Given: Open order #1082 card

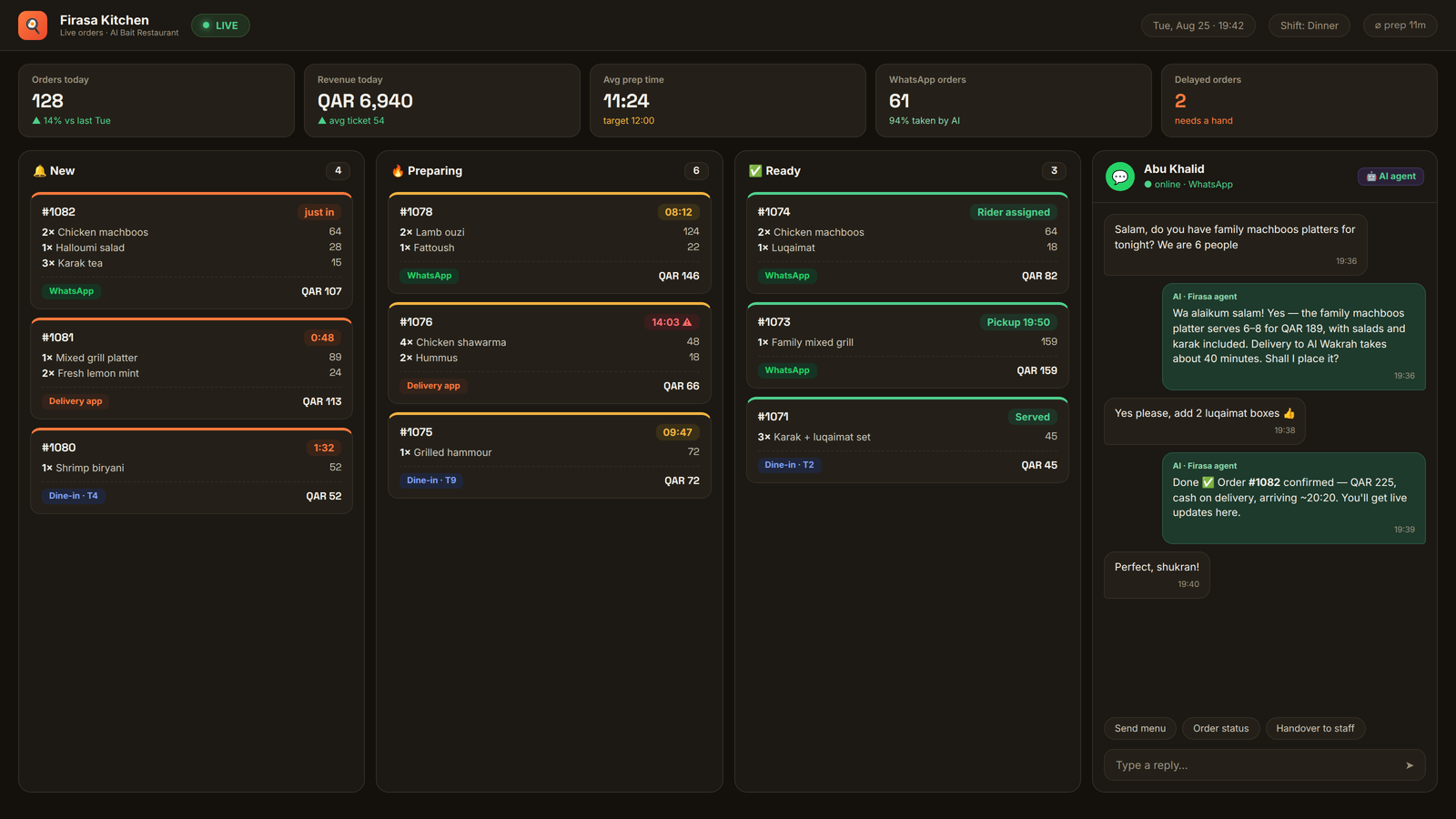Looking at the screenshot, I should click(192, 251).
